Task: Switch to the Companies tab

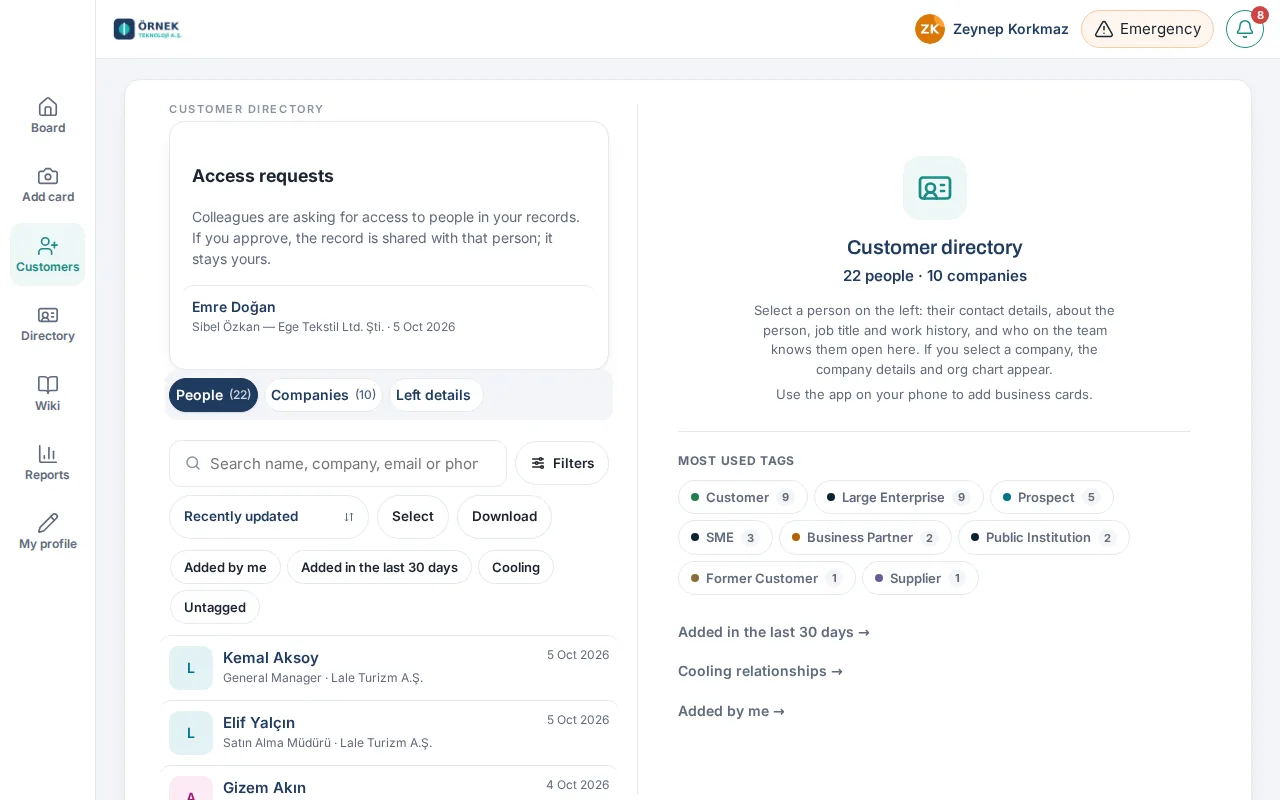Action: [323, 395]
